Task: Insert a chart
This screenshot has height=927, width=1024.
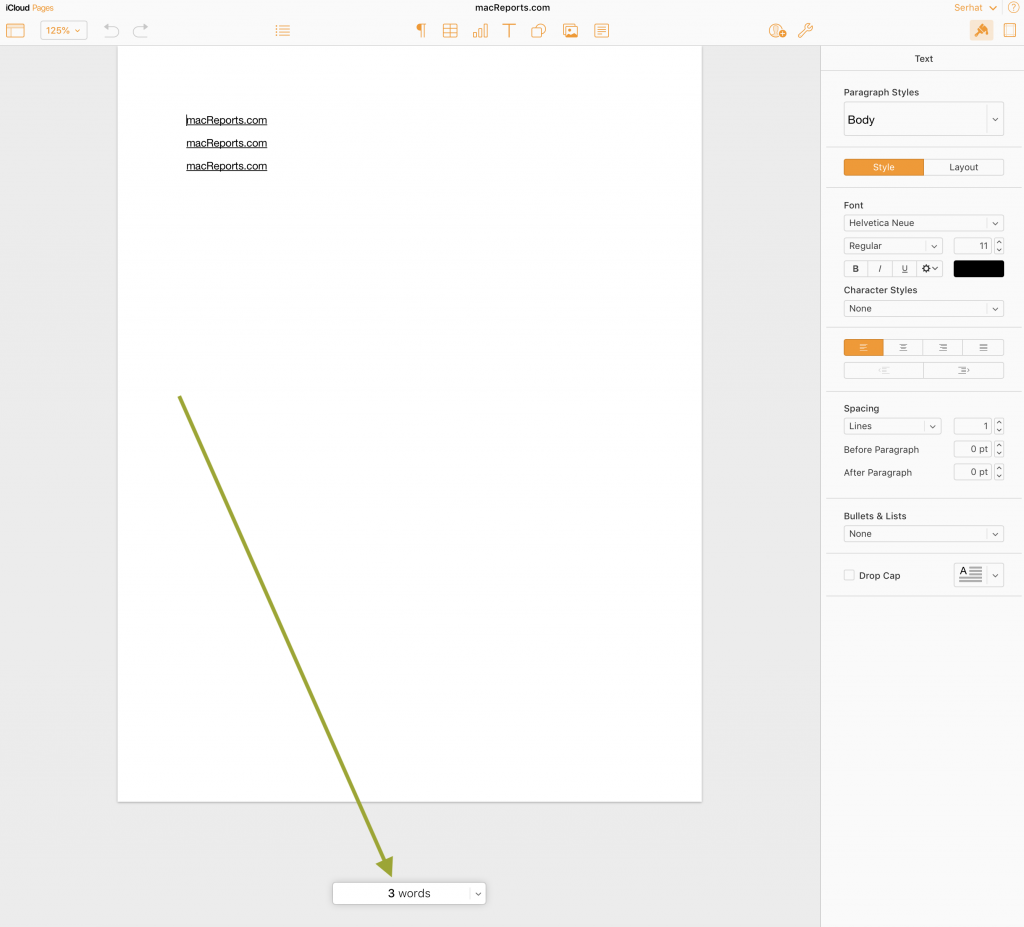Action: 480,31
